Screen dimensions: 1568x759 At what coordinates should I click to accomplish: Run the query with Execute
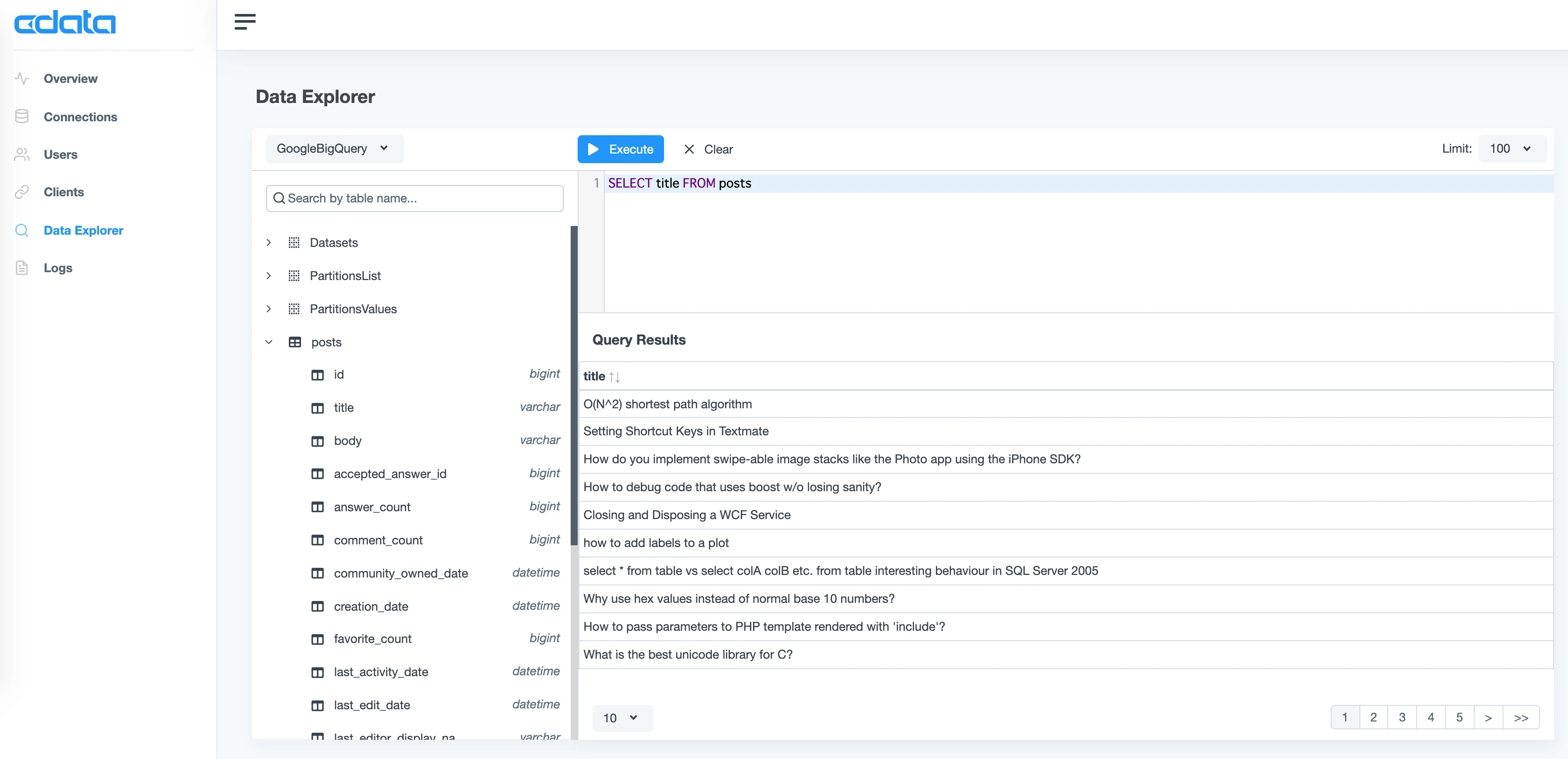point(620,149)
